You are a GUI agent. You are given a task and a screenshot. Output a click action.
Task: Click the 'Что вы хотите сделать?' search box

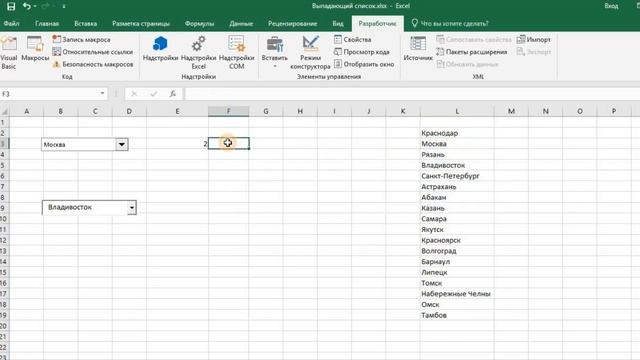pos(451,24)
